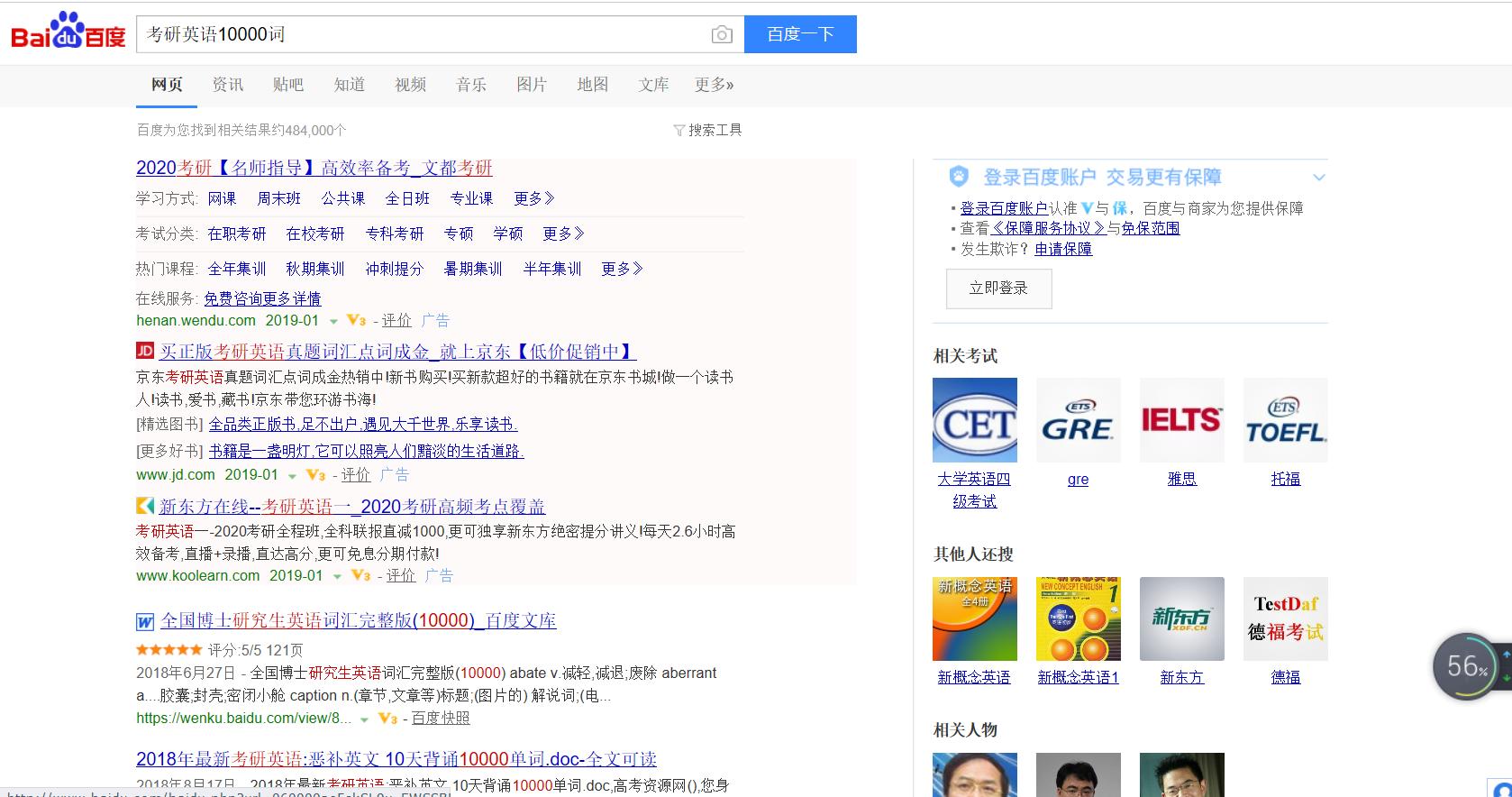
Task: Expand 更多 under 考试分类
Action: click(x=563, y=234)
